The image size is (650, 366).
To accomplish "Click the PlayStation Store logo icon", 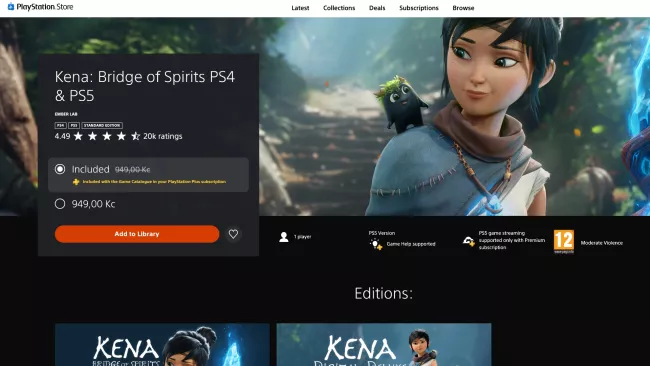I will pos(11,7).
